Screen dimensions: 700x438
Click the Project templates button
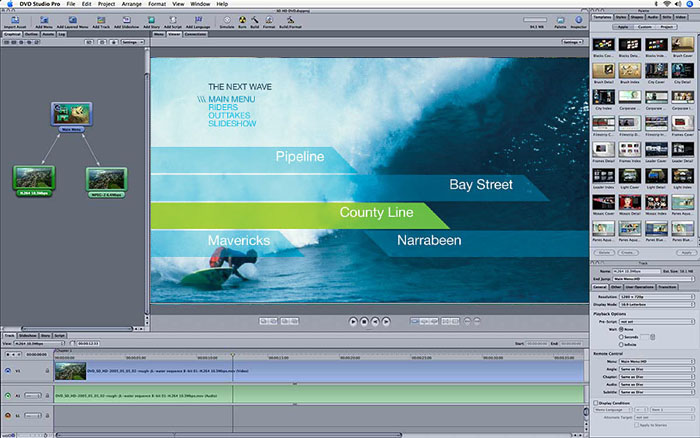(x=666, y=27)
